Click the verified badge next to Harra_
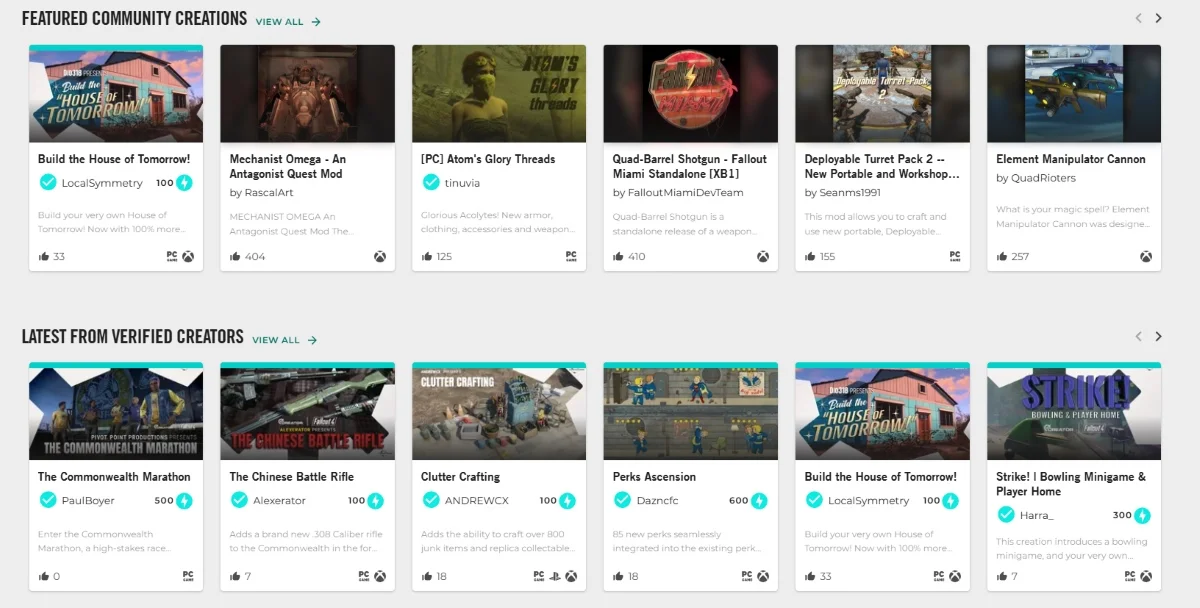Image resolution: width=1200 pixels, height=608 pixels. (1006, 515)
